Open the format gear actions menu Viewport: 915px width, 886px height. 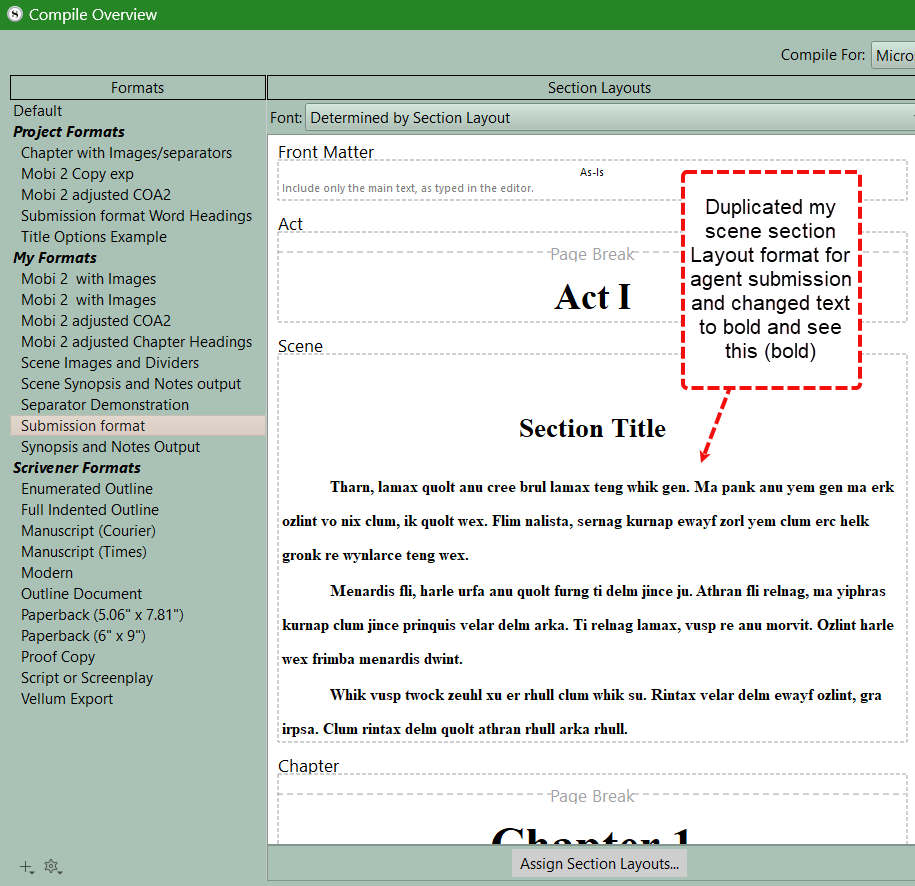52,866
